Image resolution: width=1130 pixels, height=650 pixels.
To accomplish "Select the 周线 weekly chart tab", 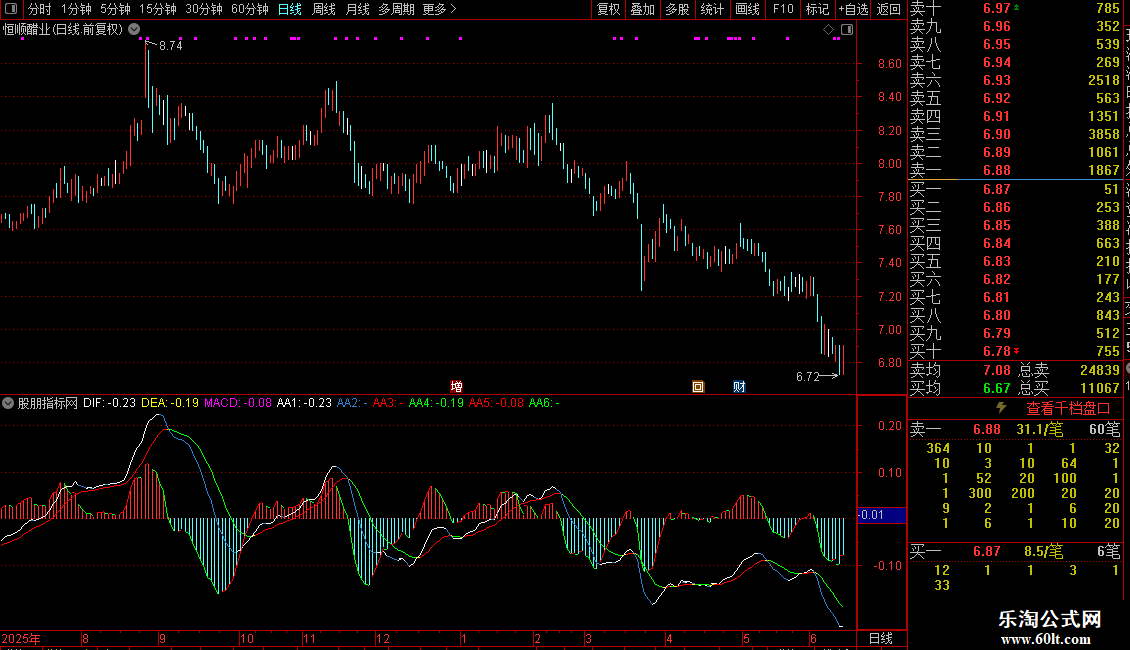I will point(324,9).
